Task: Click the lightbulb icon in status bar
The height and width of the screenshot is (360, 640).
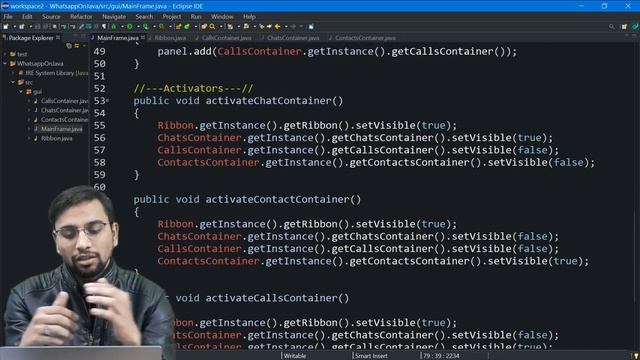Action: click(636, 356)
